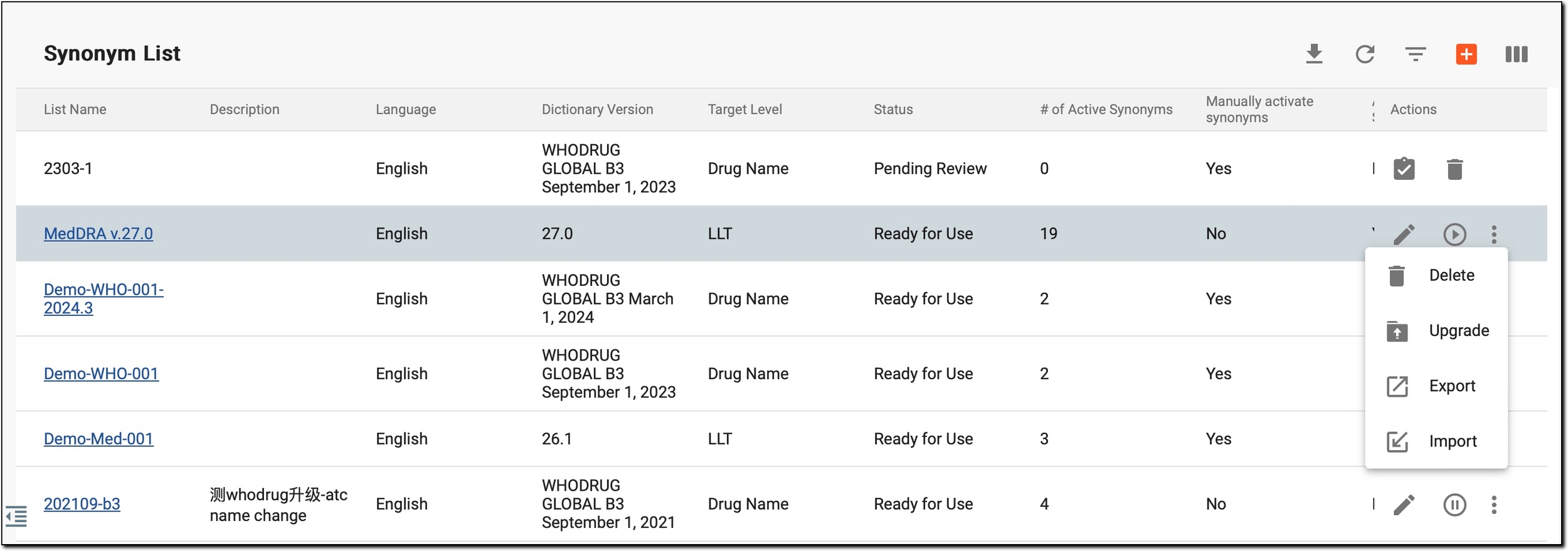Image resolution: width=1568 pixels, height=551 pixels.
Task: Click the Synonym List page title
Action: coord(112,54)
